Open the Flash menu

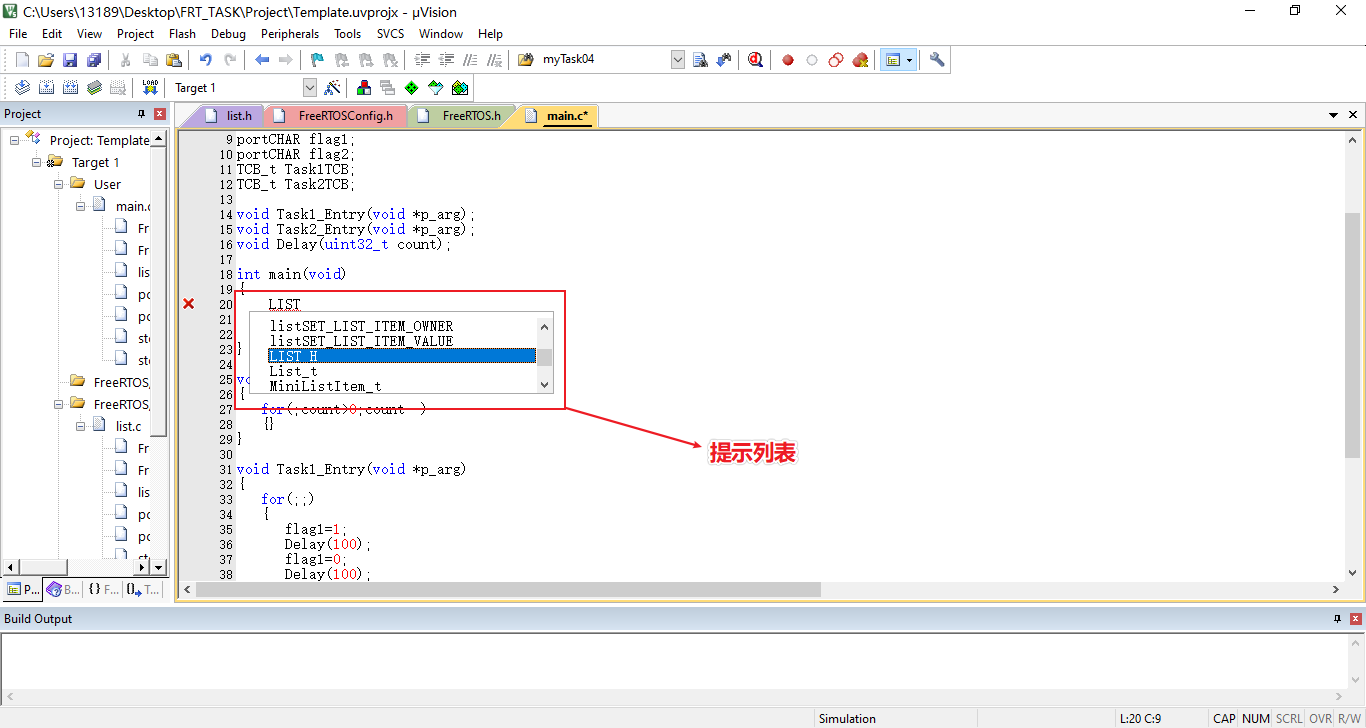click(182, 33)
